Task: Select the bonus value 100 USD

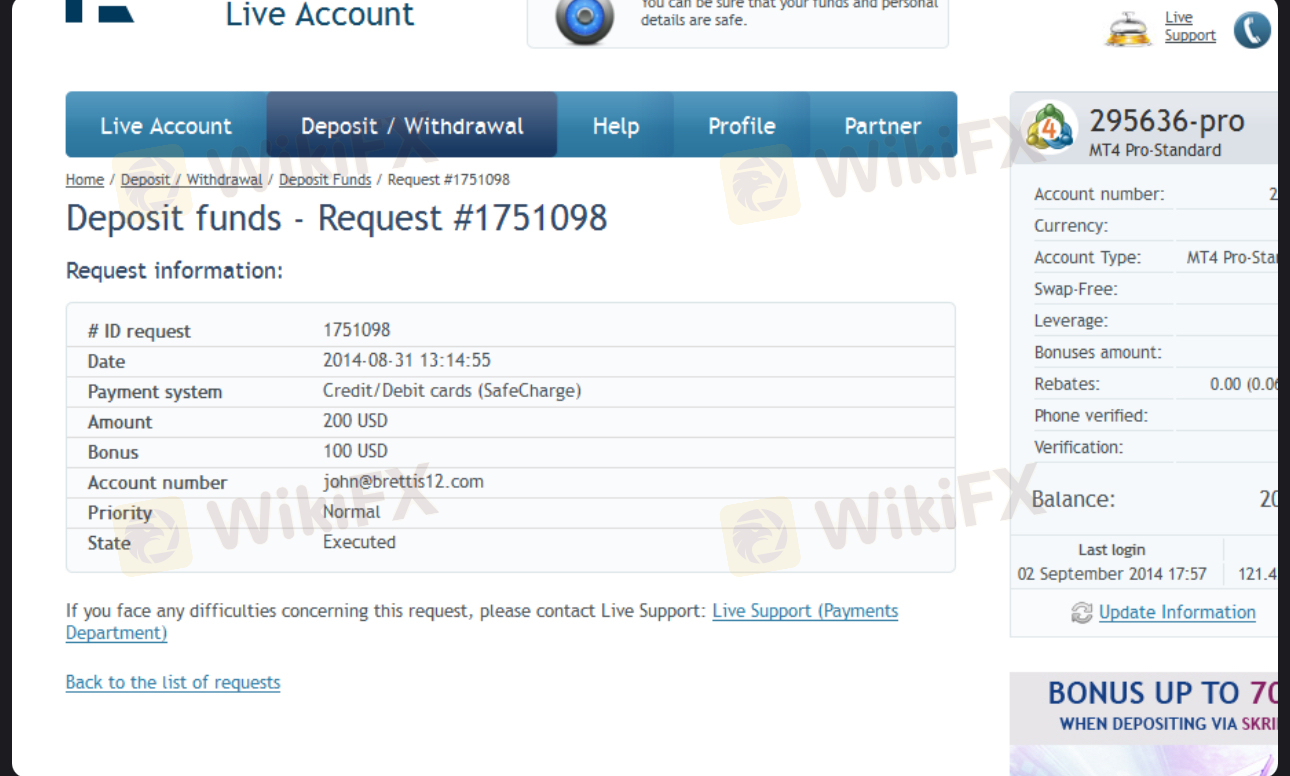Action: 355,451
